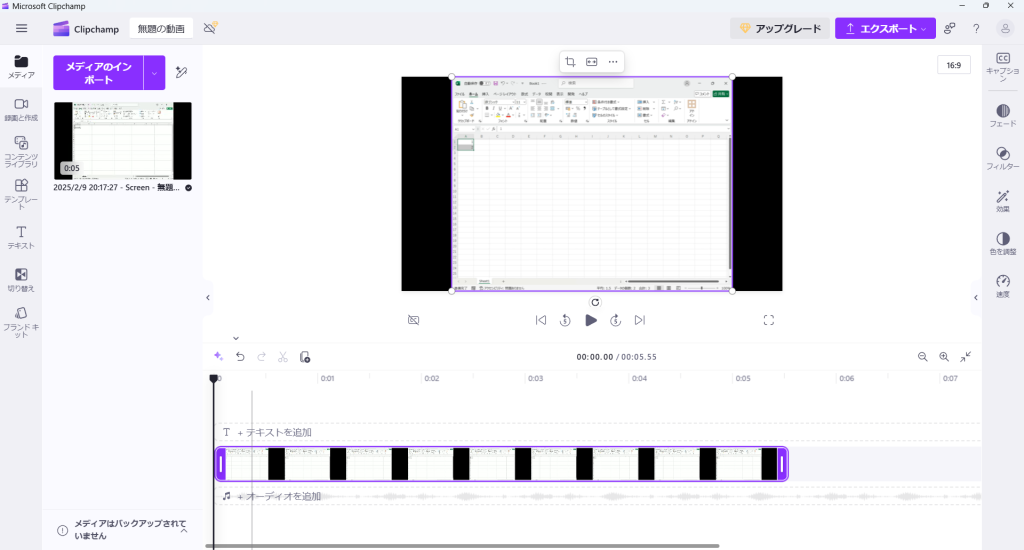Click the Upgrade button
The width and height of the screenshot is (1024, 550).
[780, 29]
